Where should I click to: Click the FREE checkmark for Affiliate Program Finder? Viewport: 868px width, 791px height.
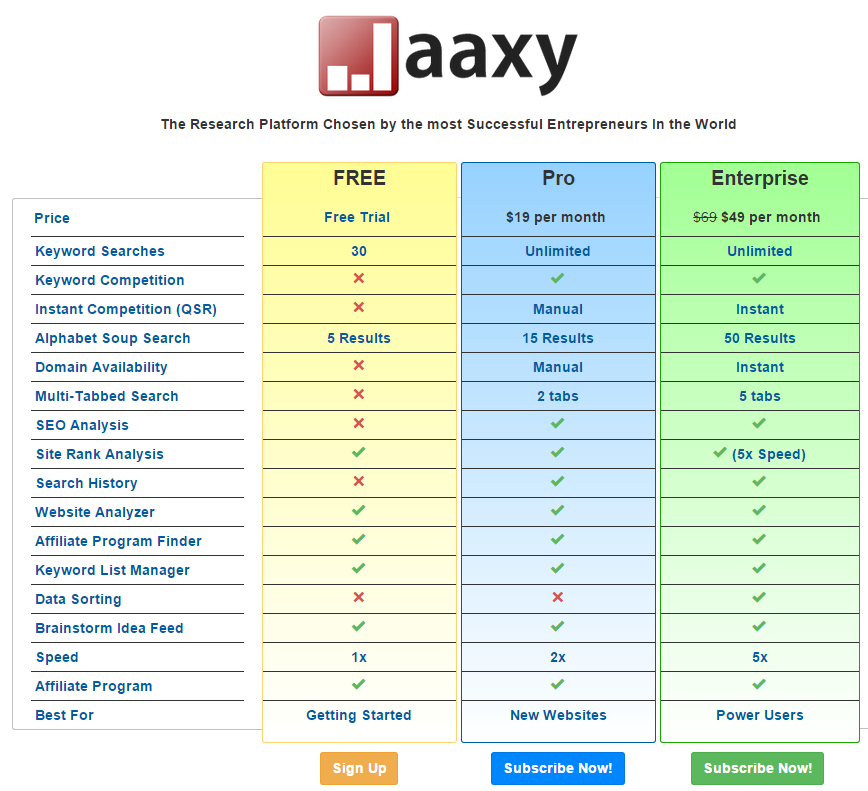359,539
